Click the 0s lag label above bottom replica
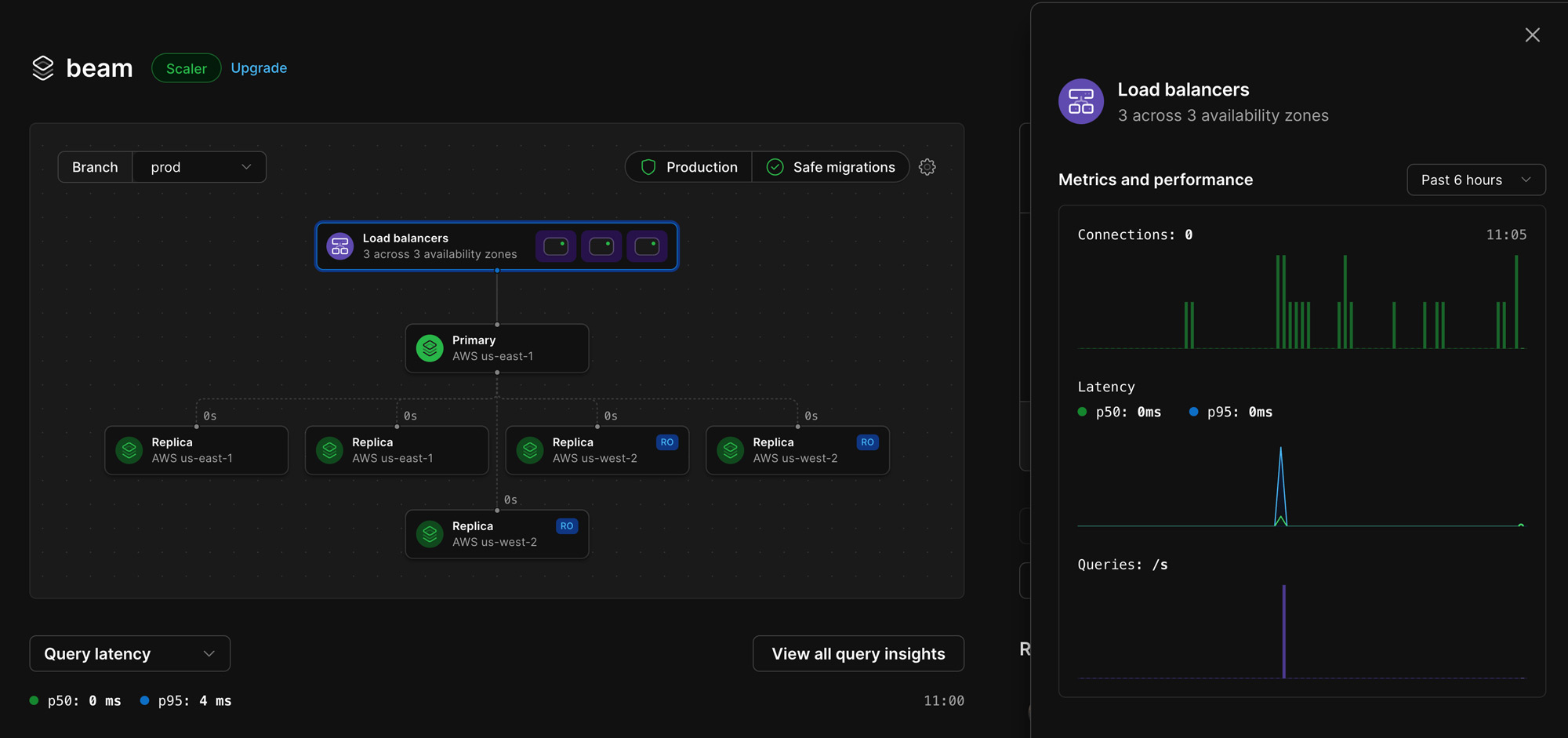This screenshot has width=1568, height=738. point(510,500)
